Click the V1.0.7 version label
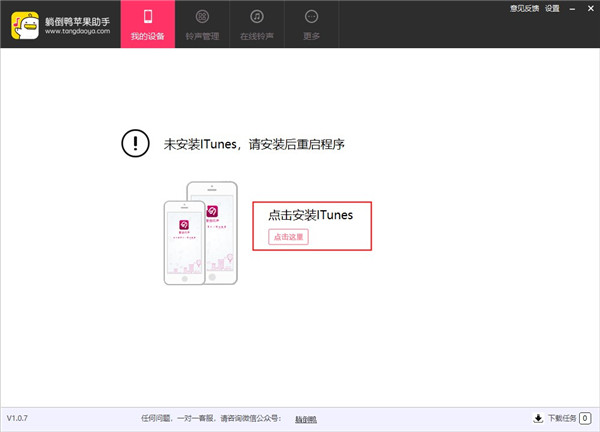 click(x=21, y=417)
